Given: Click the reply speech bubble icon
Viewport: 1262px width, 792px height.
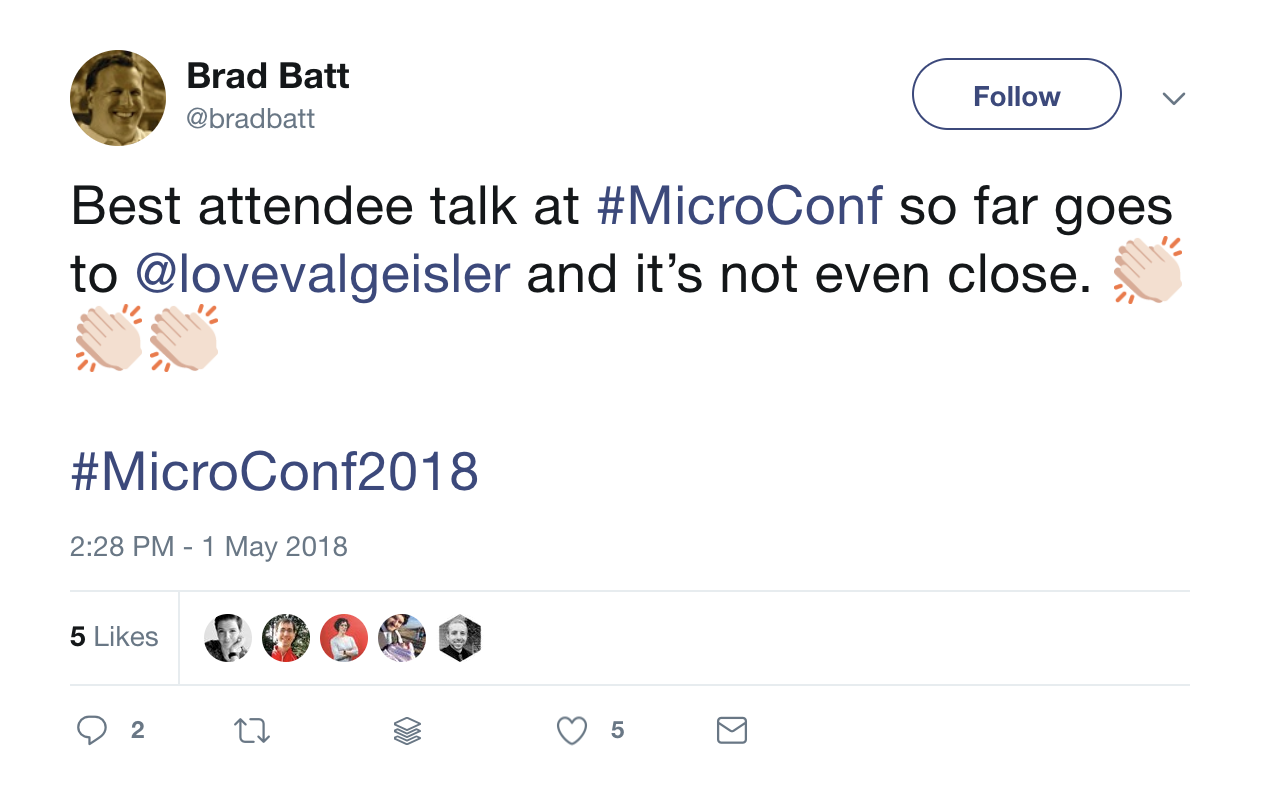Looking at the screenshot, I should point(92,731).
